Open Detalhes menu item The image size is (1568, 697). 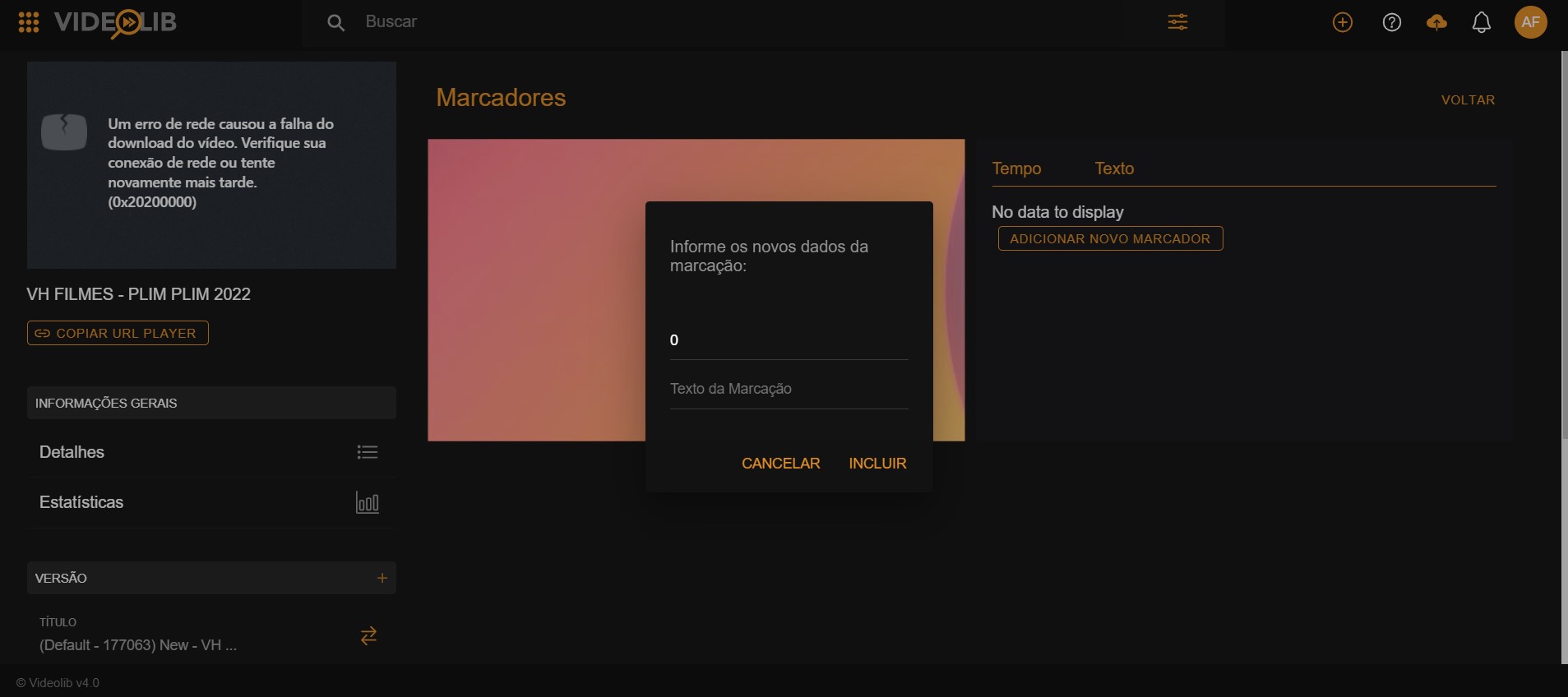coord(211,452)
